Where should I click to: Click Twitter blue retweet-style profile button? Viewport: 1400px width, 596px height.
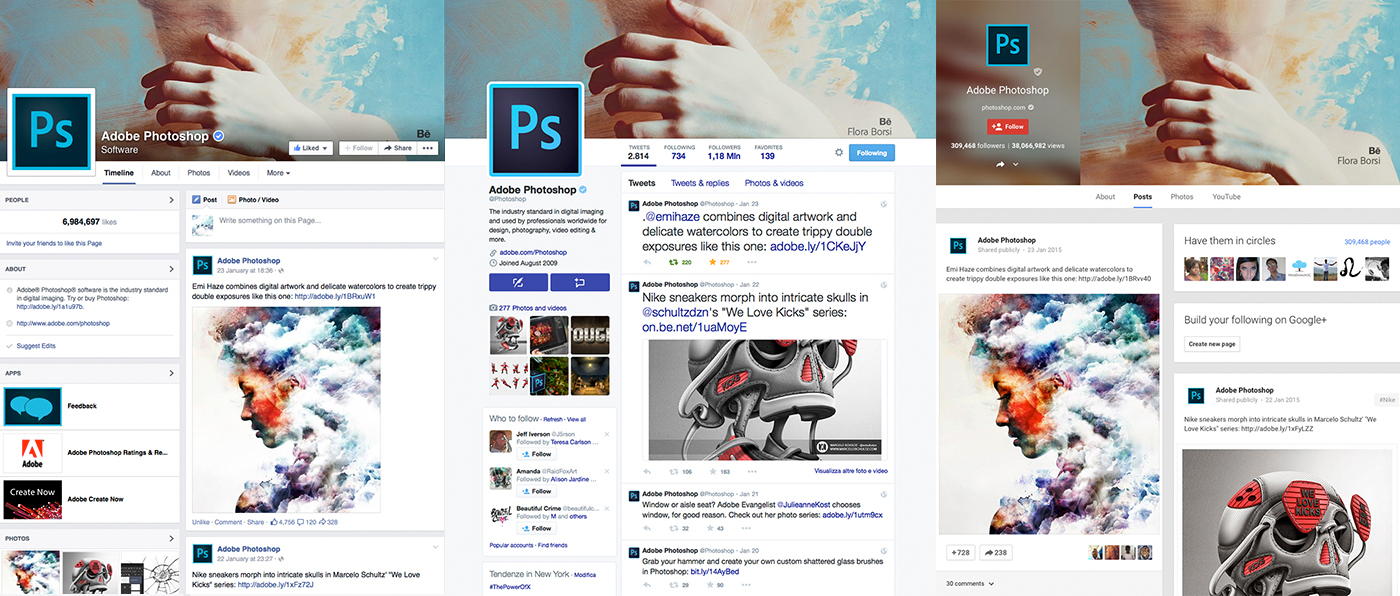[580, 282]
